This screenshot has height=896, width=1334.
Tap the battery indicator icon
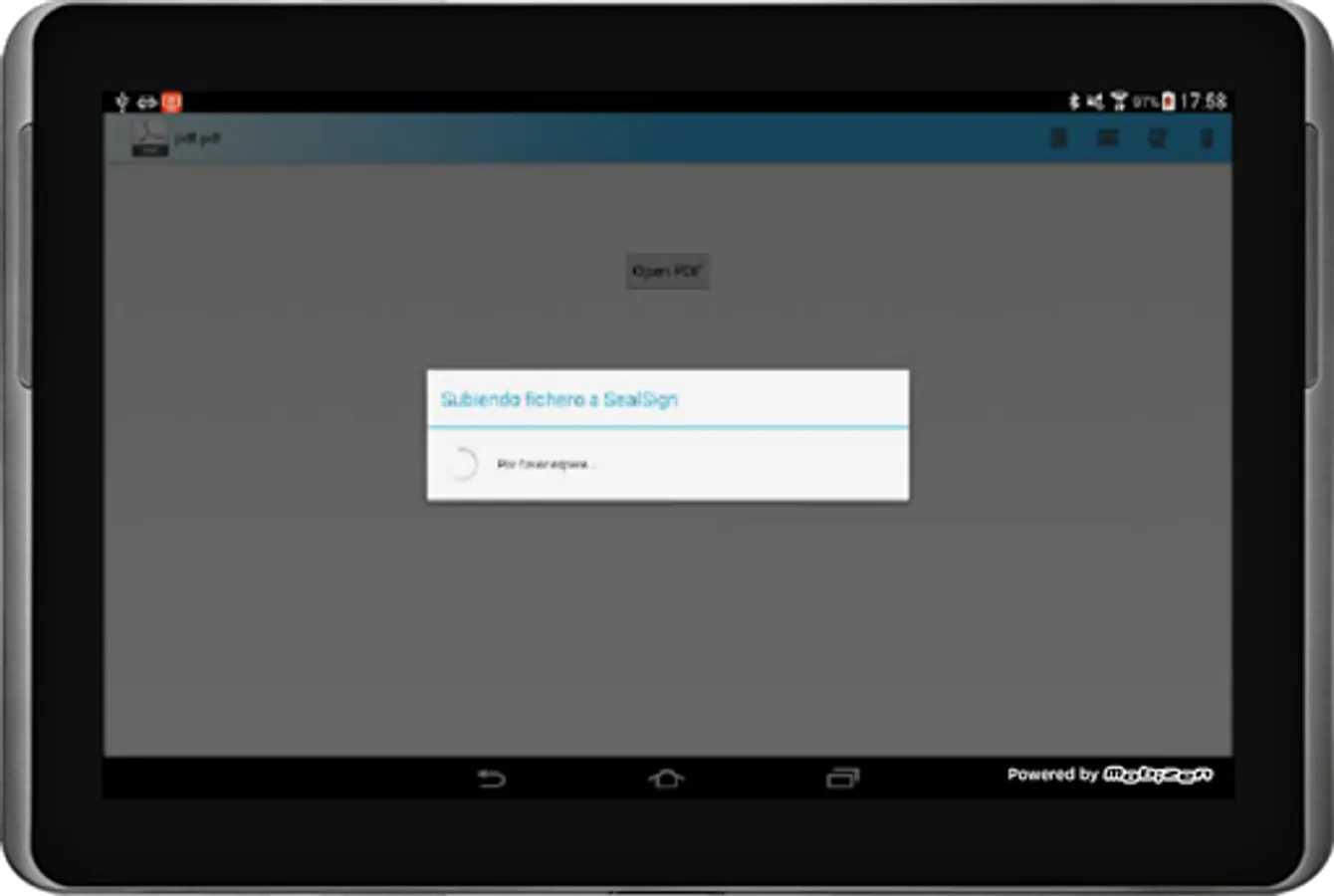coord(1169,102)
